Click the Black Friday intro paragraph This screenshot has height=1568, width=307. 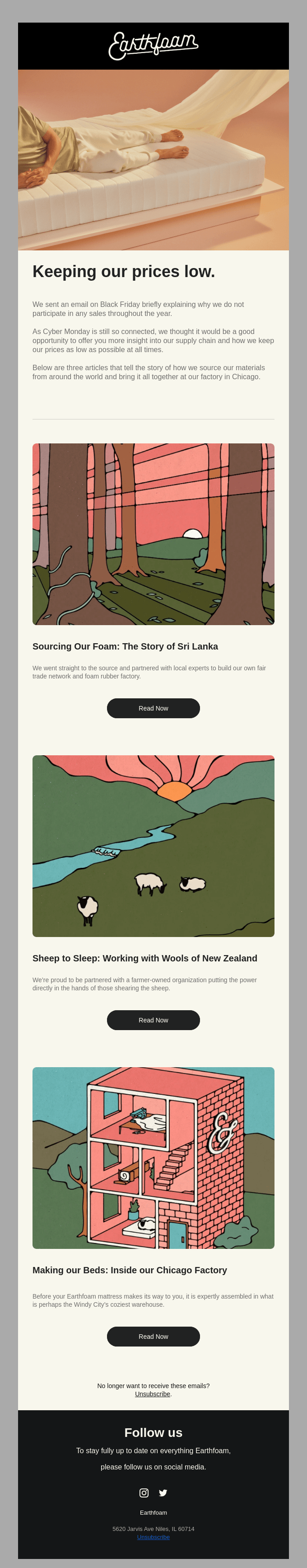(139, 309)
